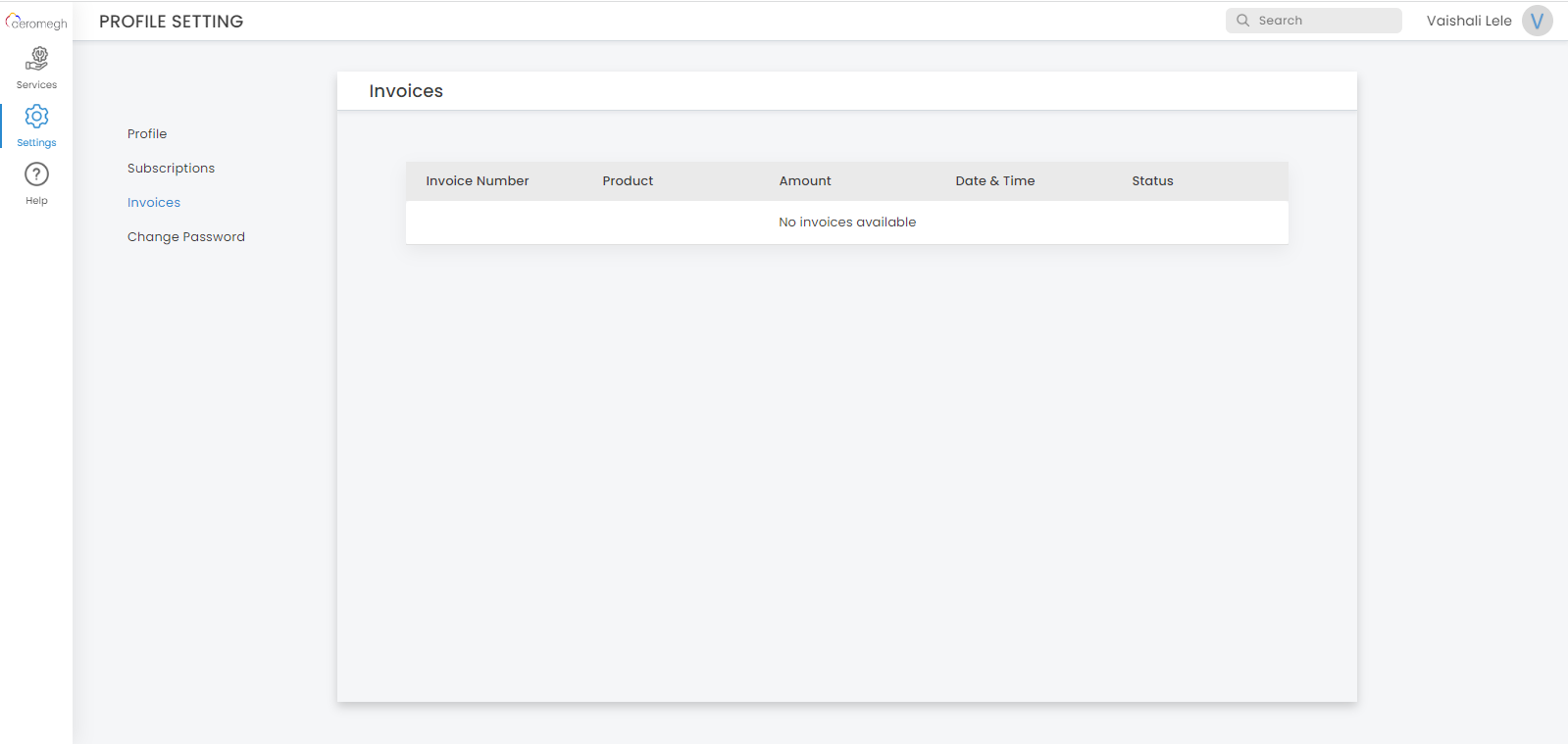The width and height of the screenshot is (1568, 744).
Task: Click the Vaishali Lele username
Action: 1468,21
